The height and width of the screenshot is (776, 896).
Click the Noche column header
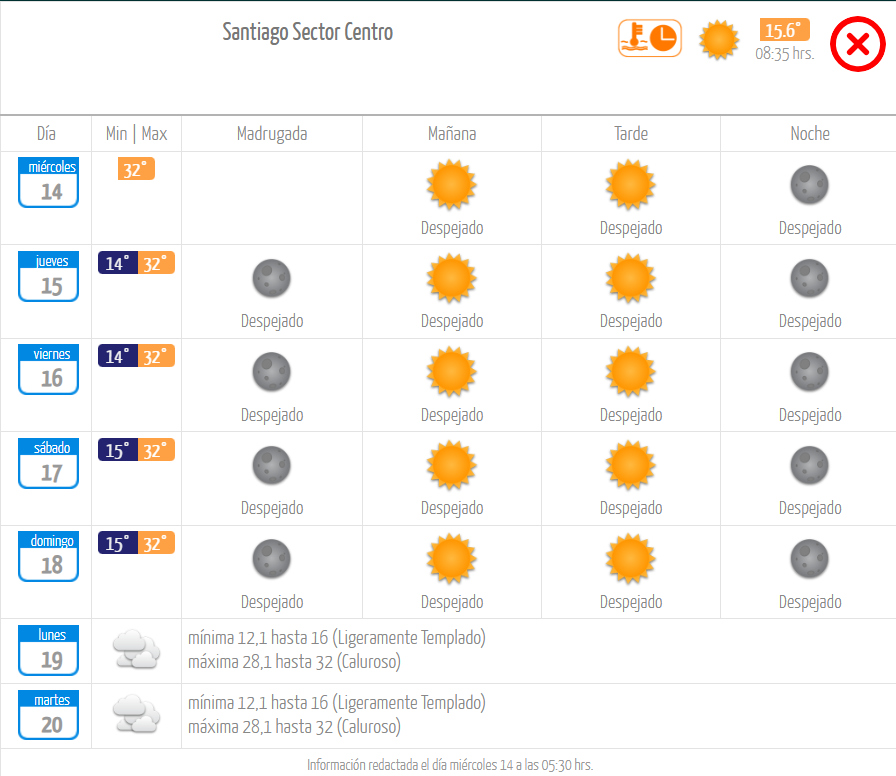pyautogui.click(x=810, y=134)
